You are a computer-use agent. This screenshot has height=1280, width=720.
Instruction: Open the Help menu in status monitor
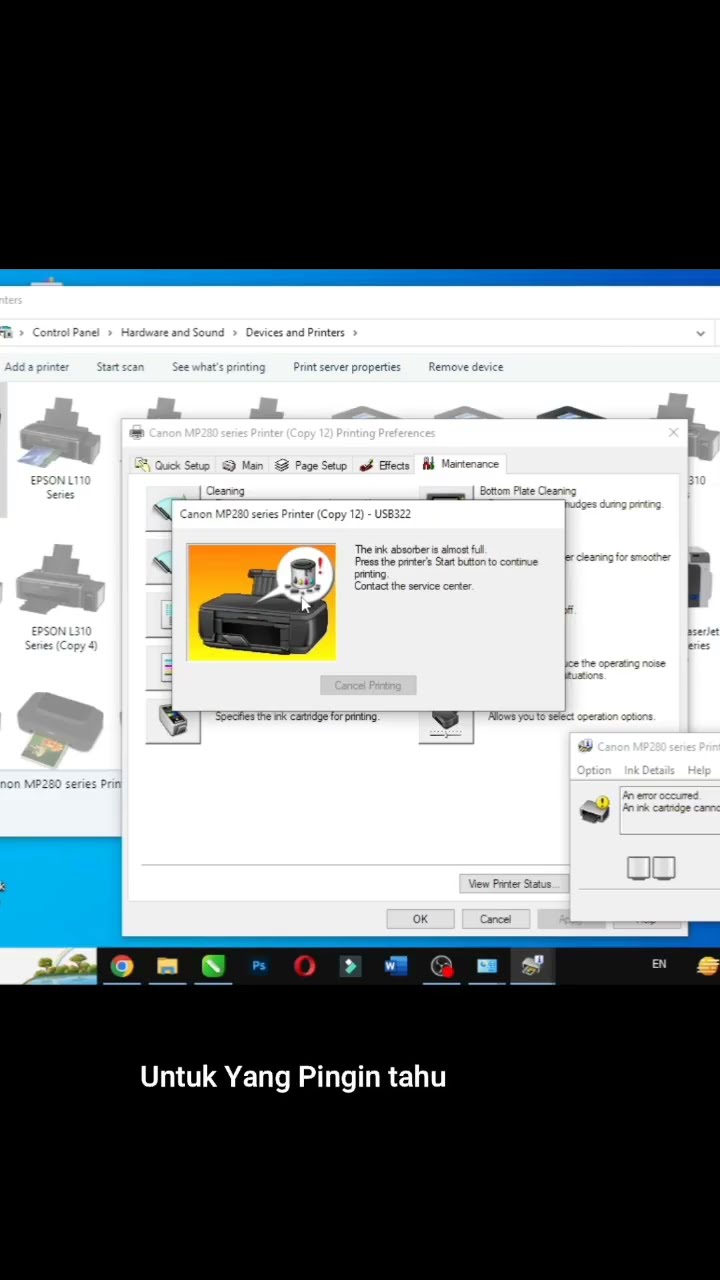coord(699,770)
